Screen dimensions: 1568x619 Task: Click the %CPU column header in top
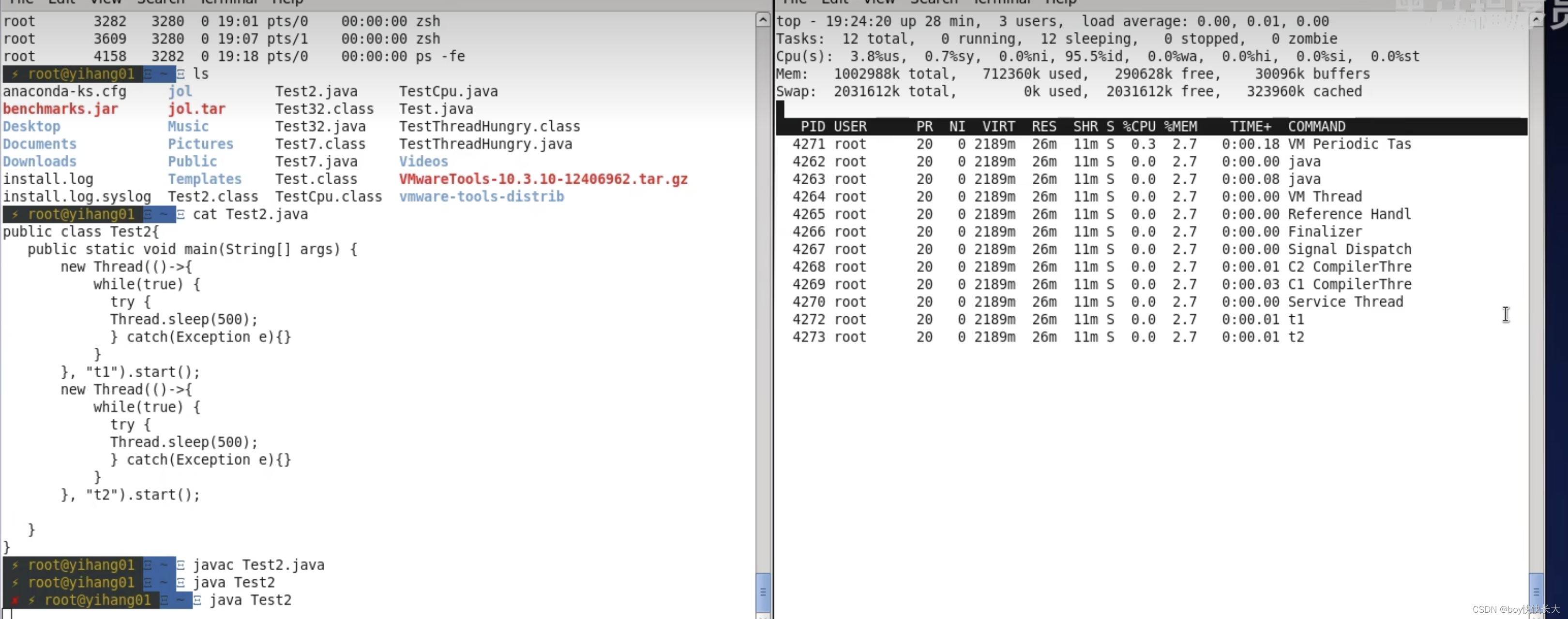(x=1139, y=127)
